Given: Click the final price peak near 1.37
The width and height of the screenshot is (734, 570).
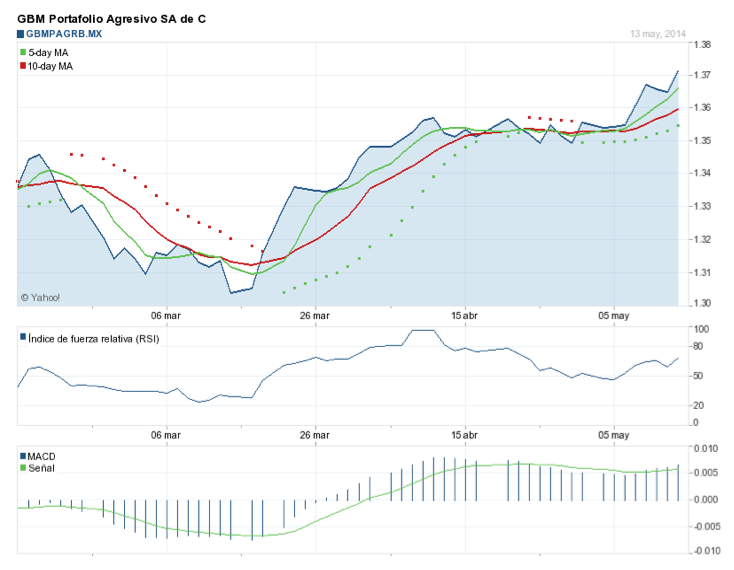Looking at the screenshot, I should point(678,71).
